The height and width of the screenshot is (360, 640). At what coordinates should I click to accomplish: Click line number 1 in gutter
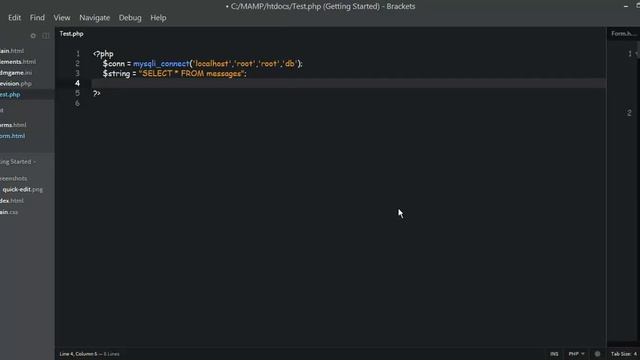(78, 54)
